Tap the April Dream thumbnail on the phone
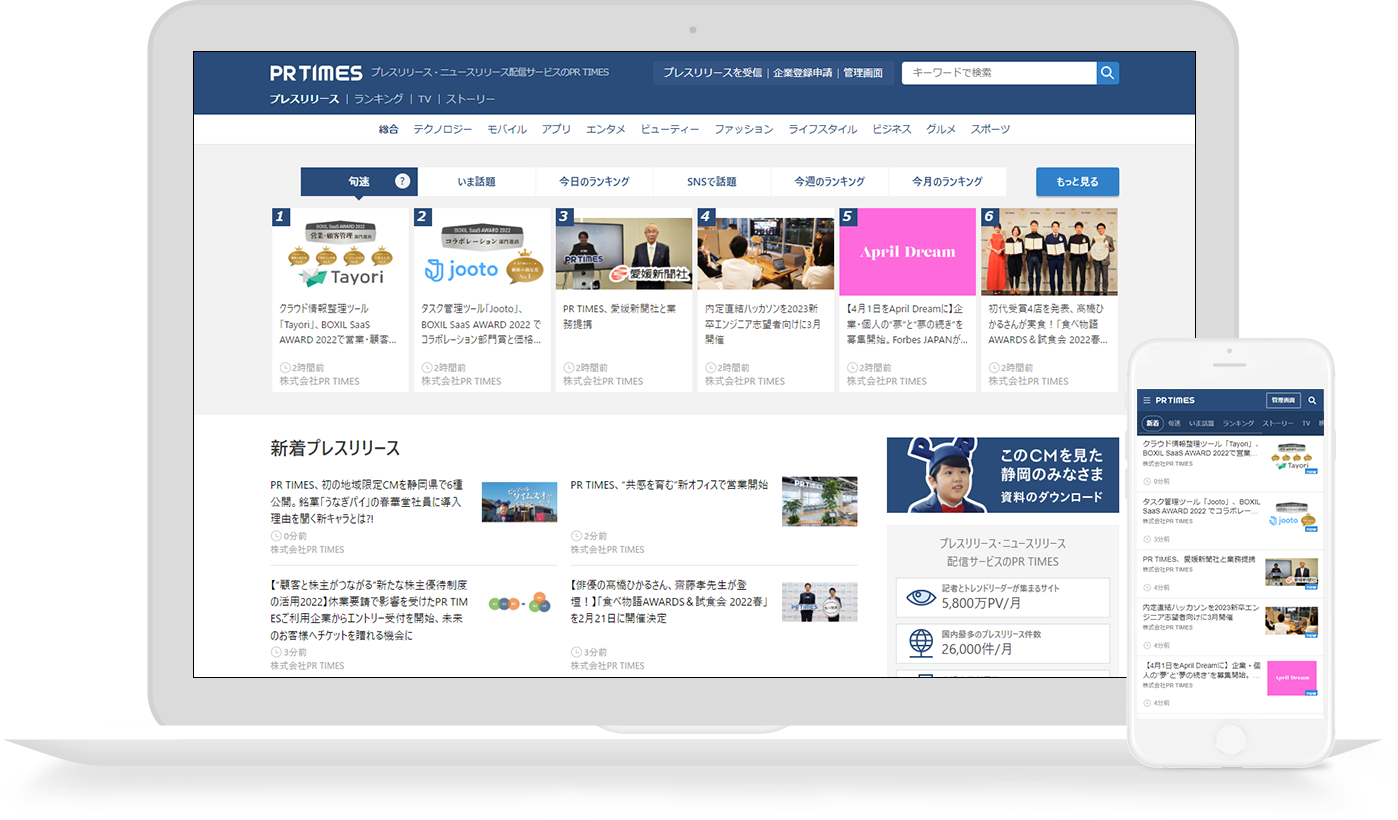Screen dimensions: 1398x820 coord(1292,677)
